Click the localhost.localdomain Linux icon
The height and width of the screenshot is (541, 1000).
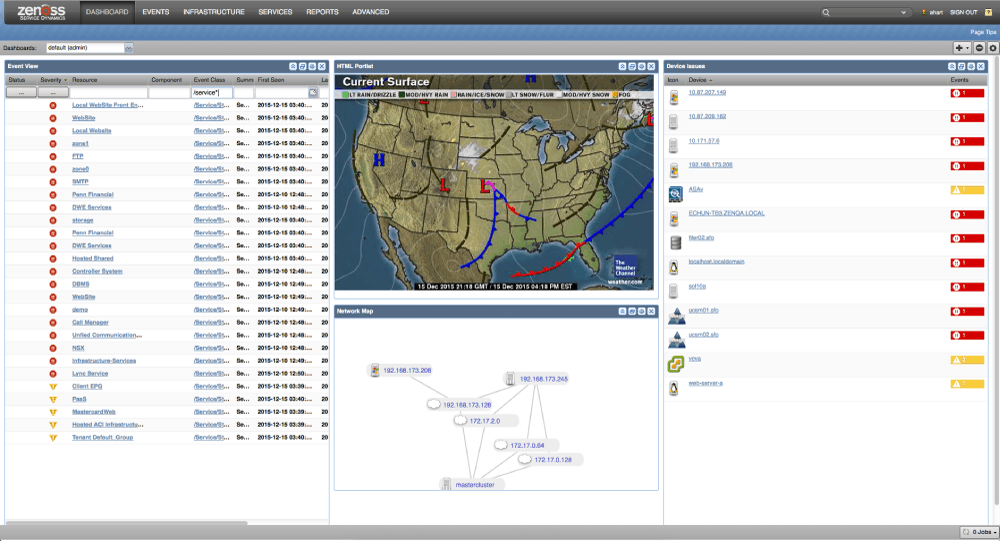click(x=673, y=267)
